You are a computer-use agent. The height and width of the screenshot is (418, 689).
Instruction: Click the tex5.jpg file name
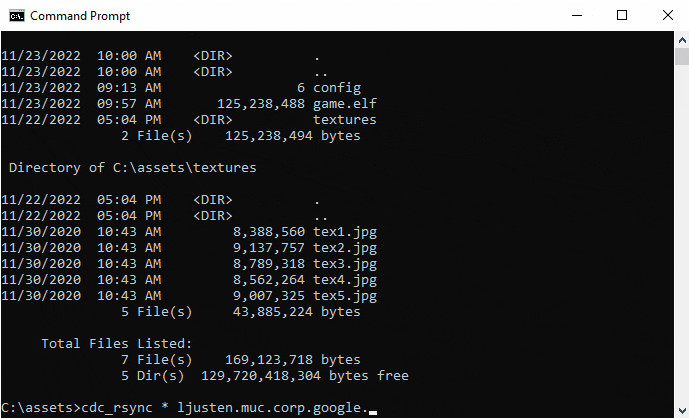pos(345,296)
